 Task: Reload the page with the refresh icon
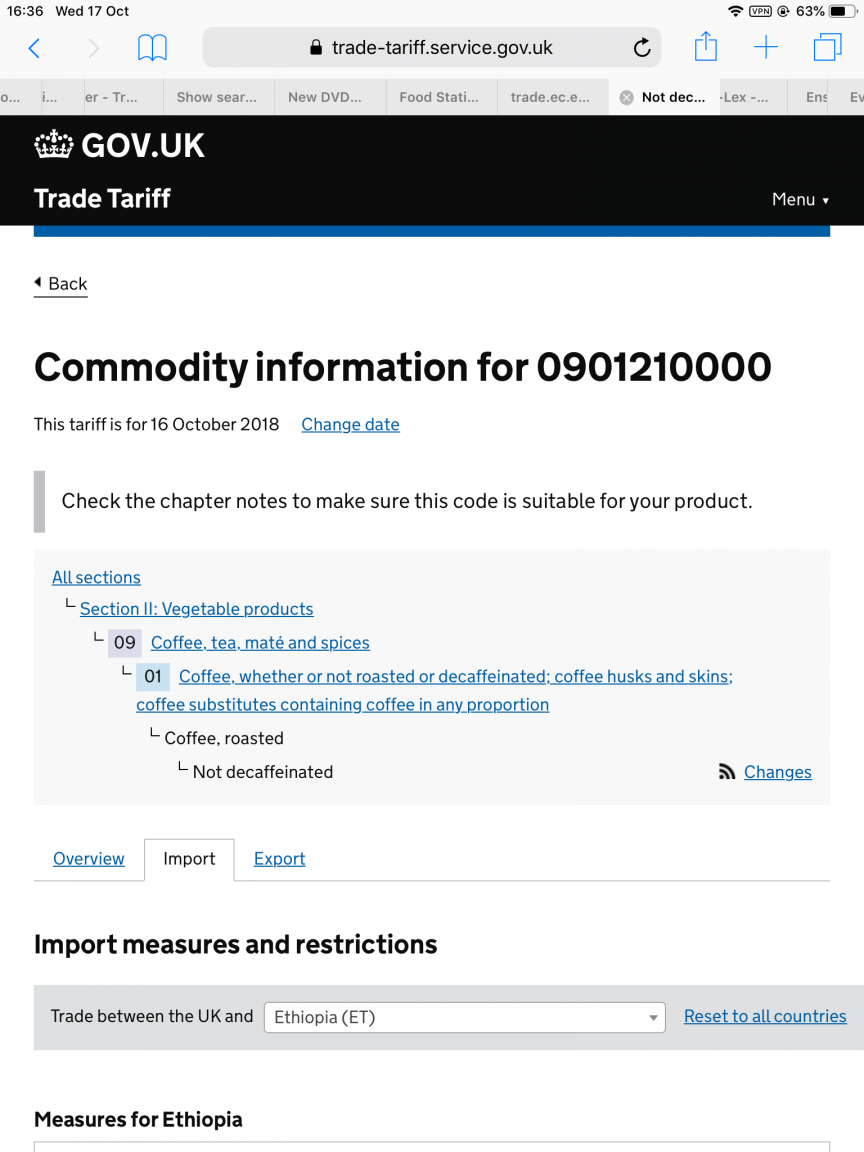click(641, 48)
